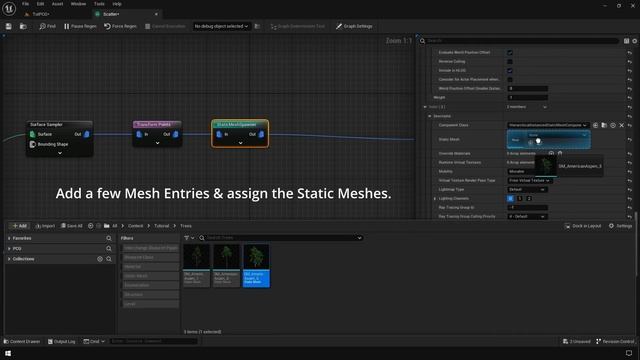Click the clear X icon next to Component Class

pyautogui.click(x=622, y=125)
